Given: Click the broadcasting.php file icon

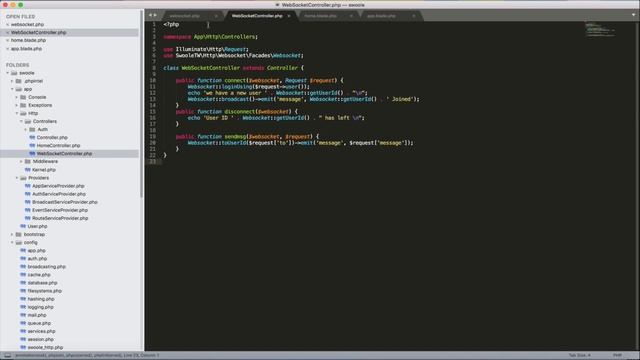Looking at the screenshot, I should tap(23, 267).
